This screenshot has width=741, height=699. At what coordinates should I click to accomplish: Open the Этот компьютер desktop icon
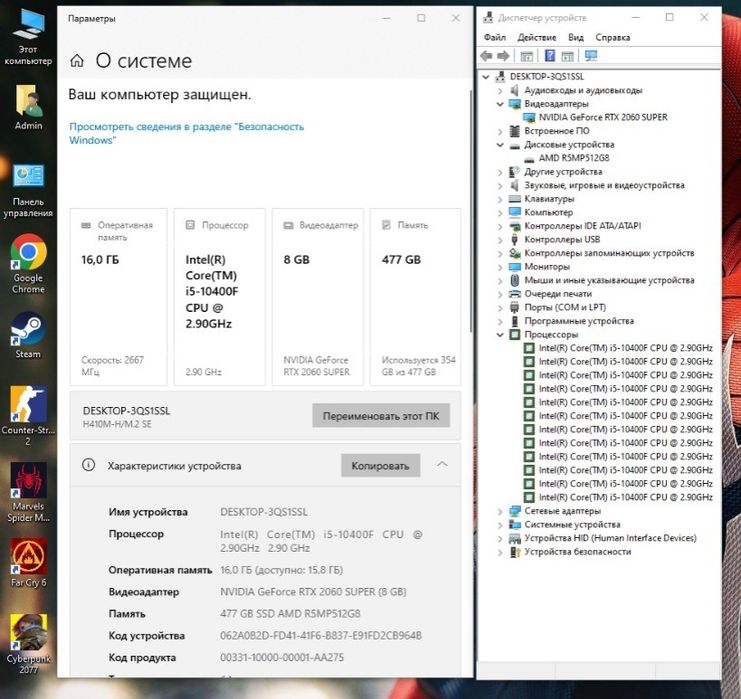(x=28, y=37)
